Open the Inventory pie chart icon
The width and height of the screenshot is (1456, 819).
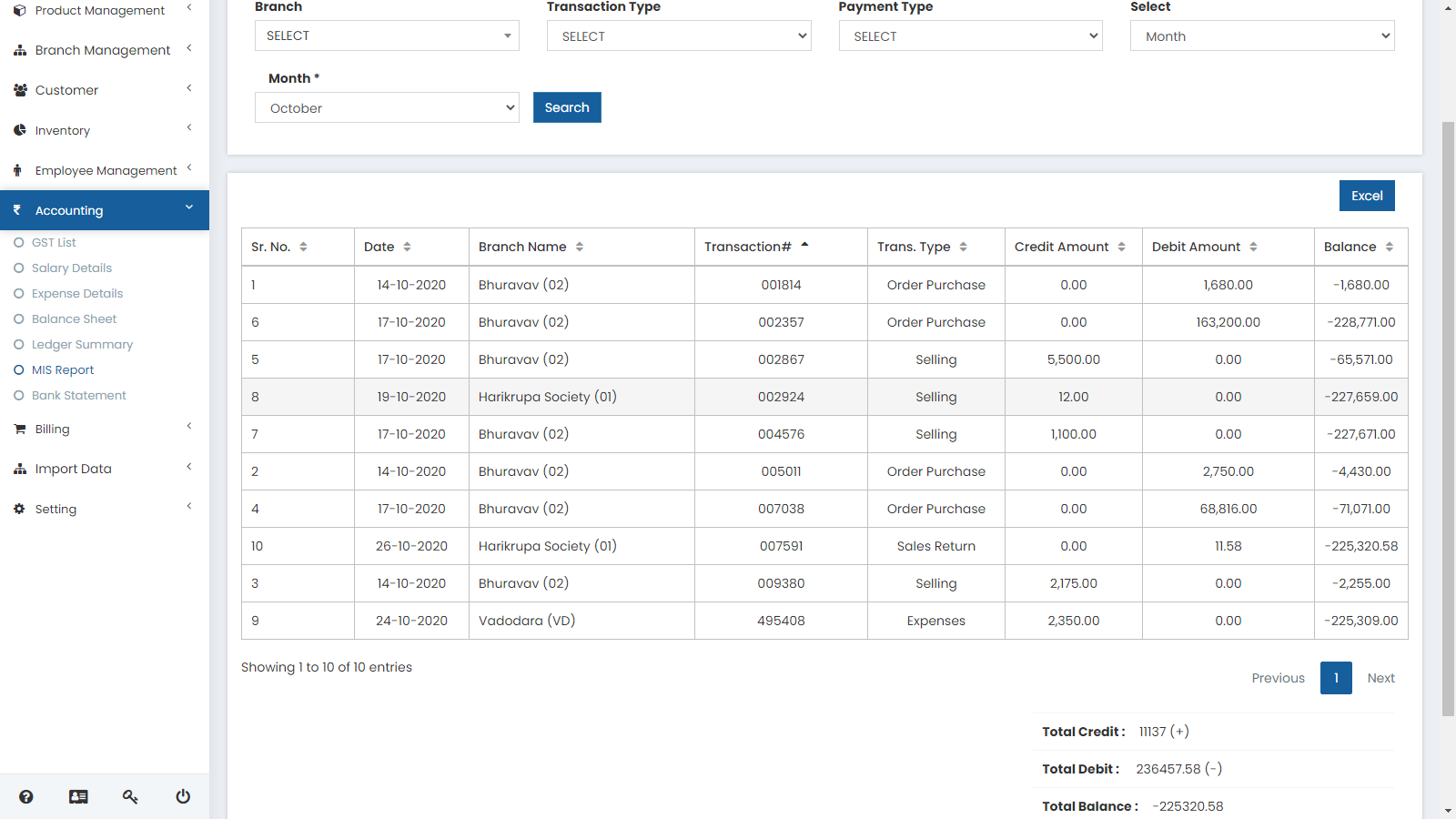click(19, 129)
